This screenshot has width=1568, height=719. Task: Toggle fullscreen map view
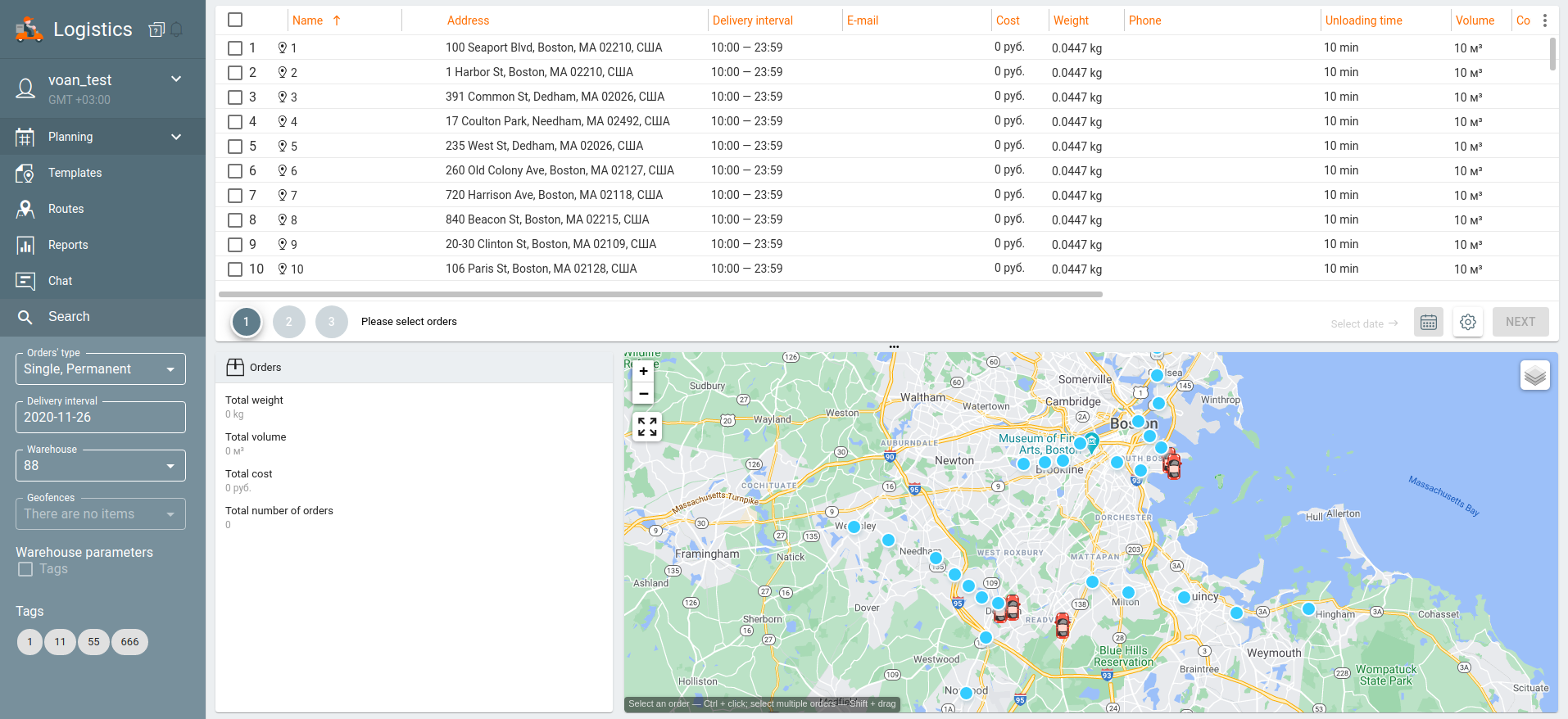click(x=646, y=427)
